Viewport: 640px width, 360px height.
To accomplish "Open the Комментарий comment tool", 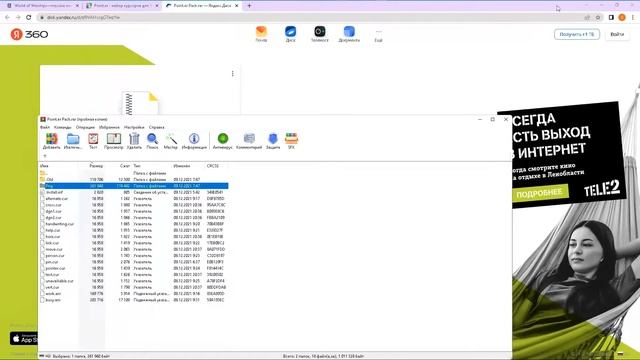I will 249,141.
